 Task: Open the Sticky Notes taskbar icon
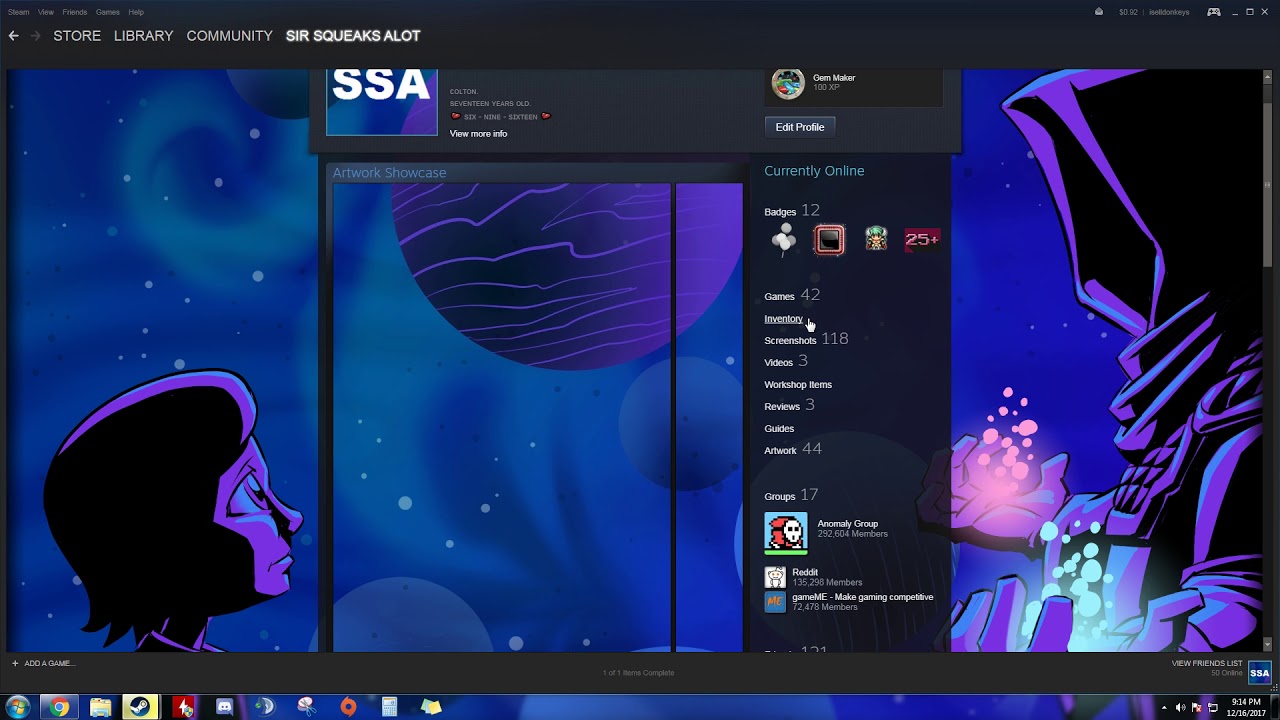coord(431,707)
